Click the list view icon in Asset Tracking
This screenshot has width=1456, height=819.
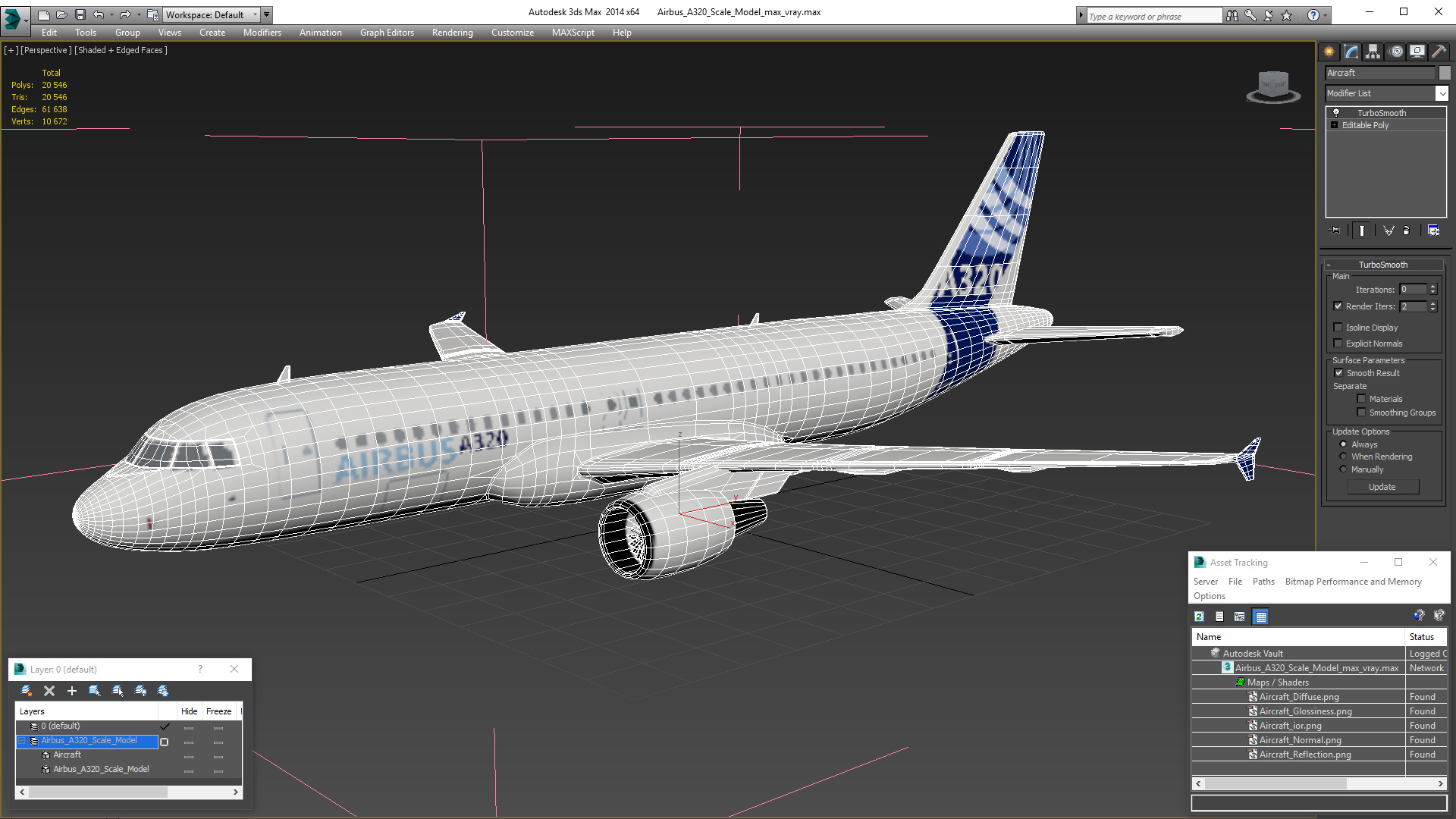pos(1219,617)
